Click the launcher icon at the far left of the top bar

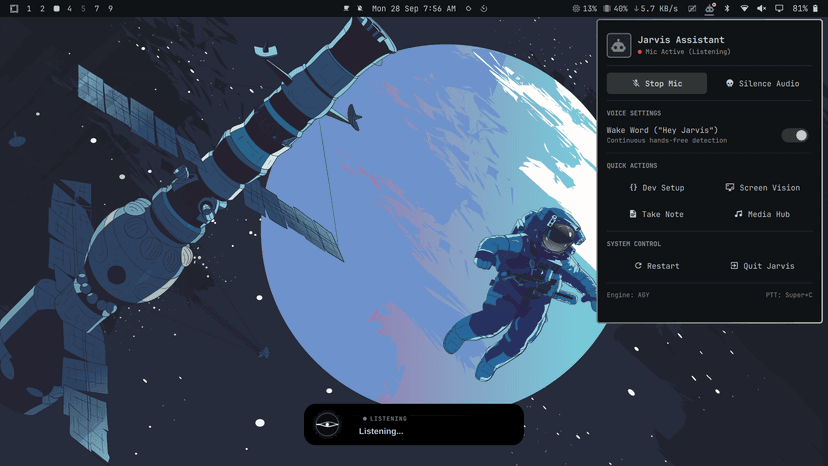14,8
